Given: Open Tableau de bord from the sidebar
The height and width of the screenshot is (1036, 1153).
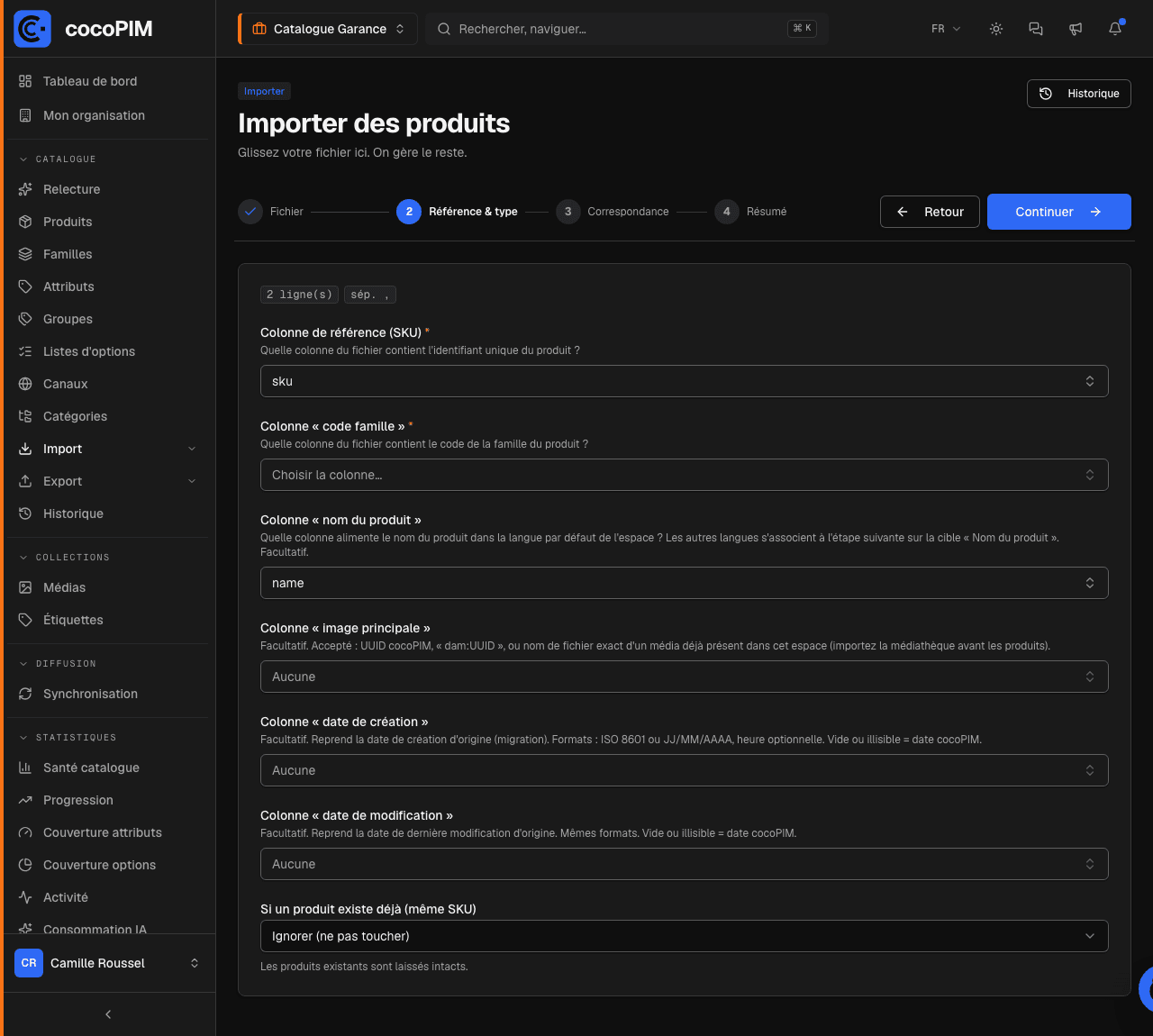Looking at the screenshot, I should click(x=108, y=81).
